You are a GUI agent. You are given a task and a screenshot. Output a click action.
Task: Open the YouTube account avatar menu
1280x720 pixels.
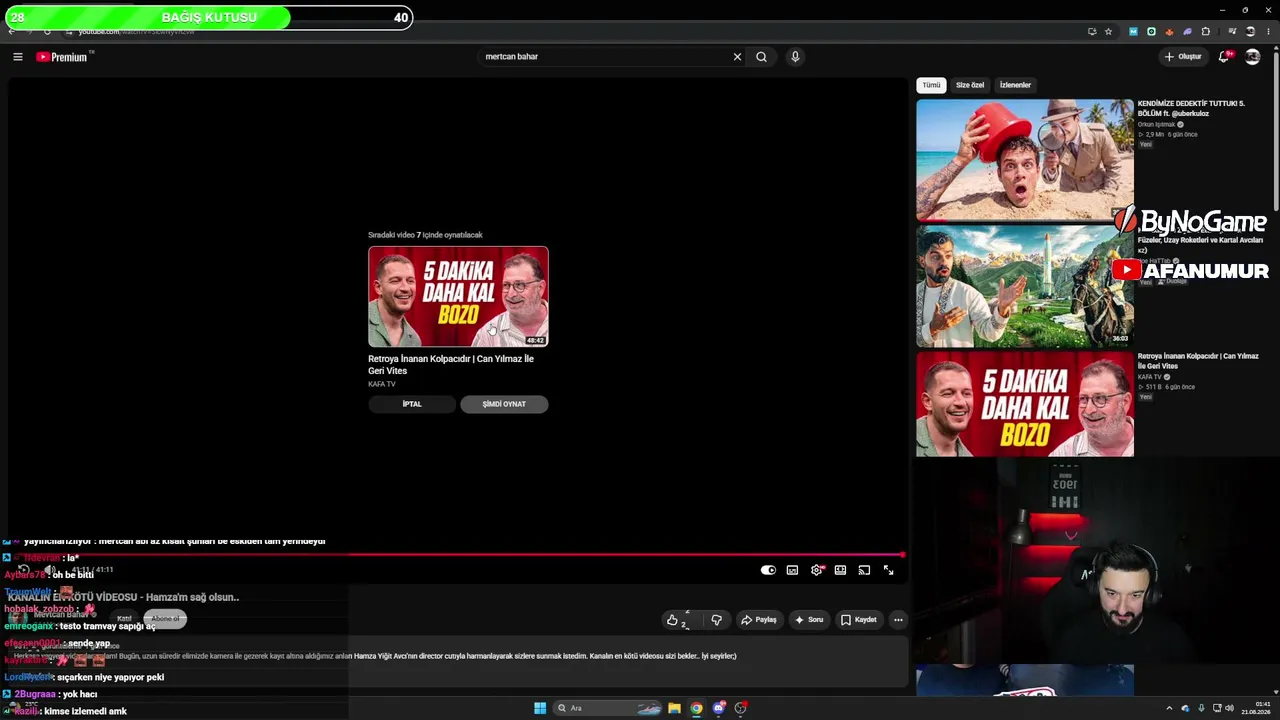[1252, 57]
